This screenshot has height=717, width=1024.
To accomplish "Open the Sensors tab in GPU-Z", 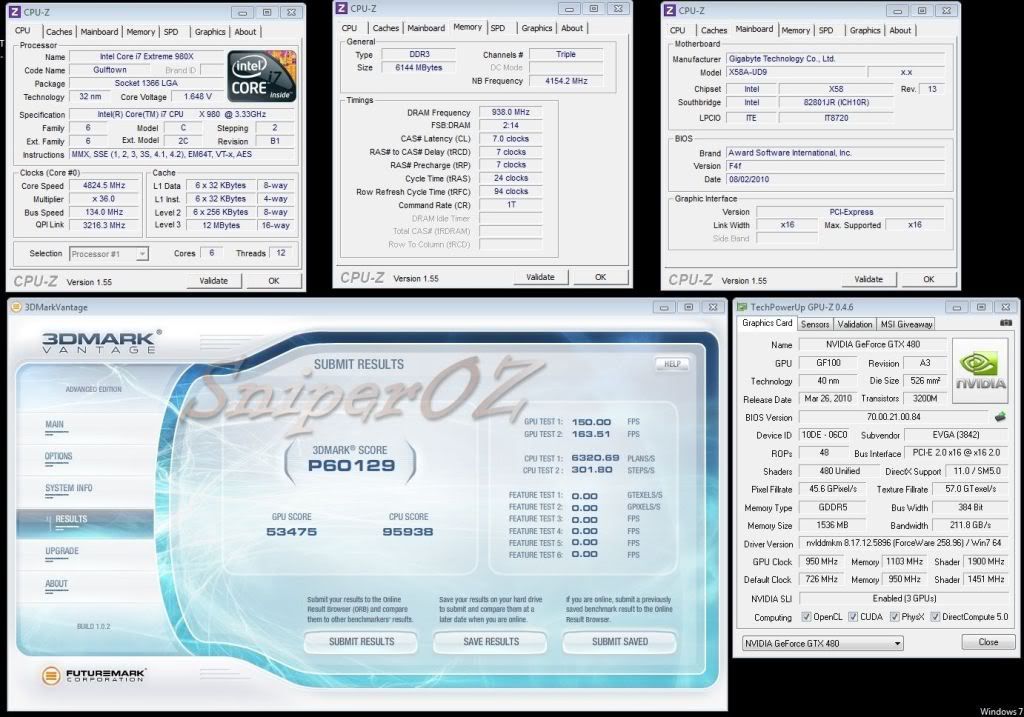I will pyautogui.click(x=815, y=324).
